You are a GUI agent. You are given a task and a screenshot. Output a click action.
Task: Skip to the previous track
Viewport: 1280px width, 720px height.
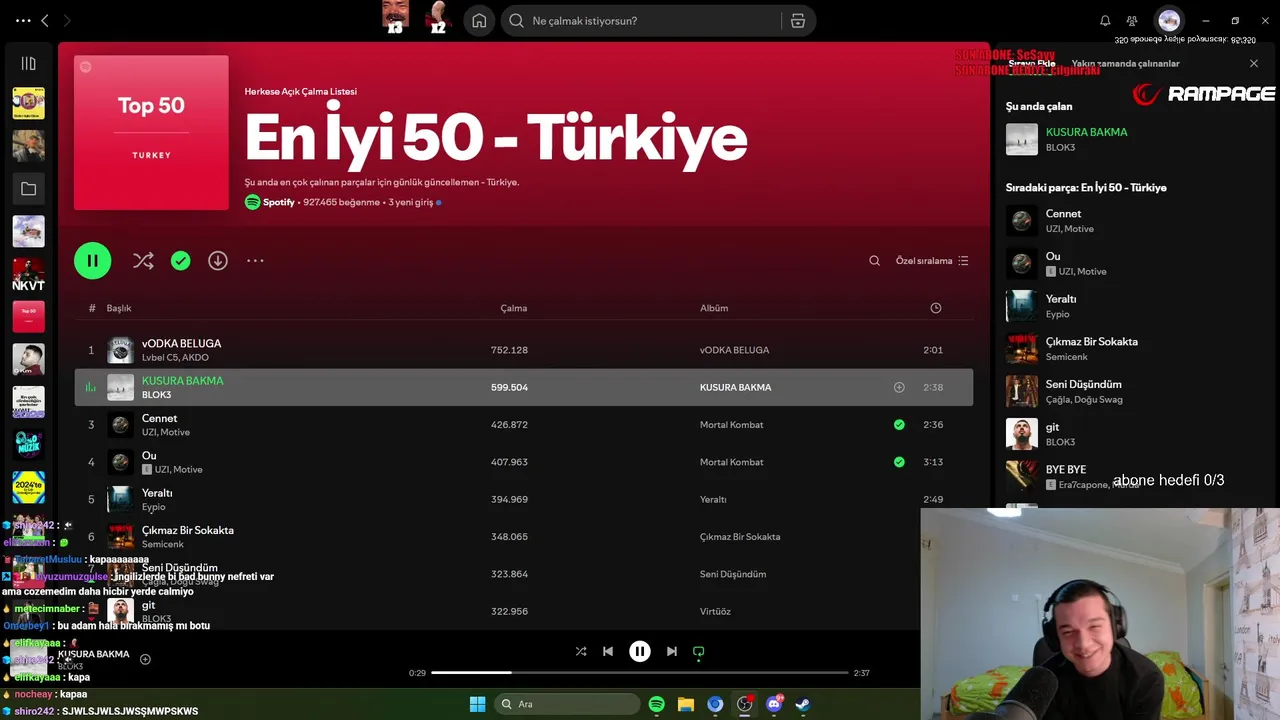[x=608, y=651]
